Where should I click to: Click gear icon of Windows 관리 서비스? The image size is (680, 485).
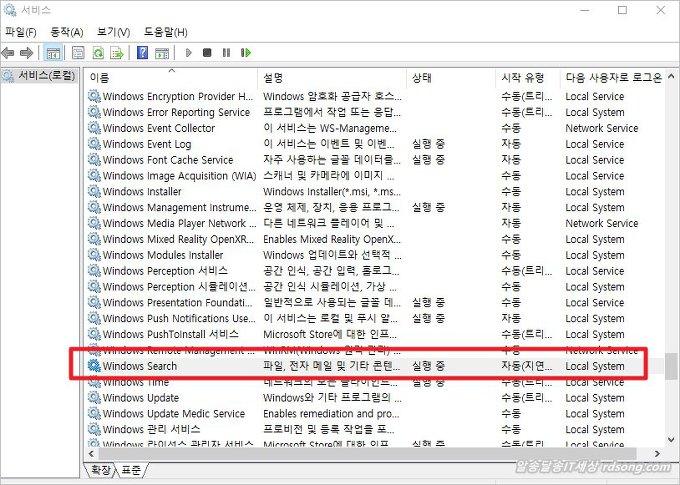(x=94, y=429)
